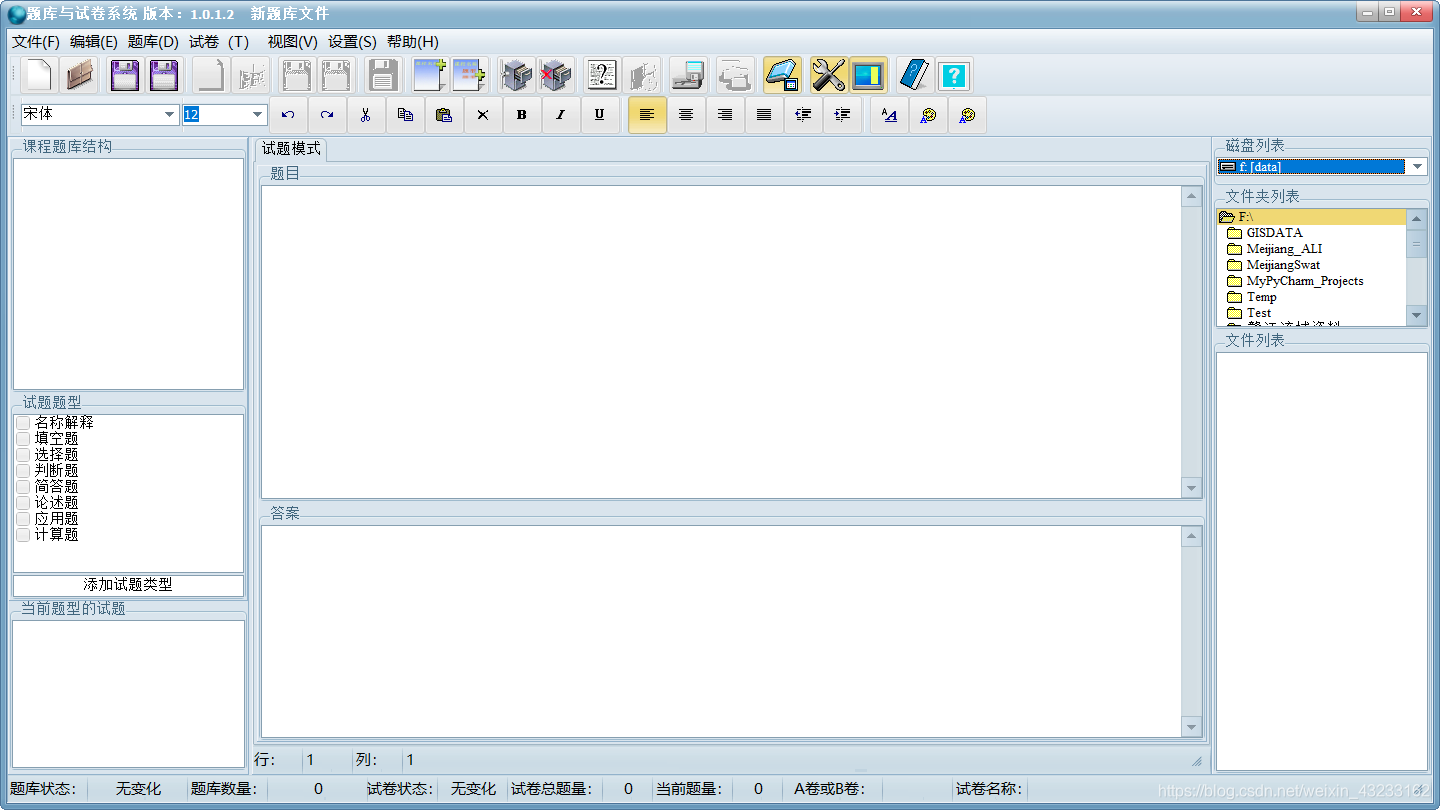Image resolution: width=1440 pixels, height=810 pixels.
Task: Click the blue note with plus icon
Action: pyautogui.click(x=429, y=75)
